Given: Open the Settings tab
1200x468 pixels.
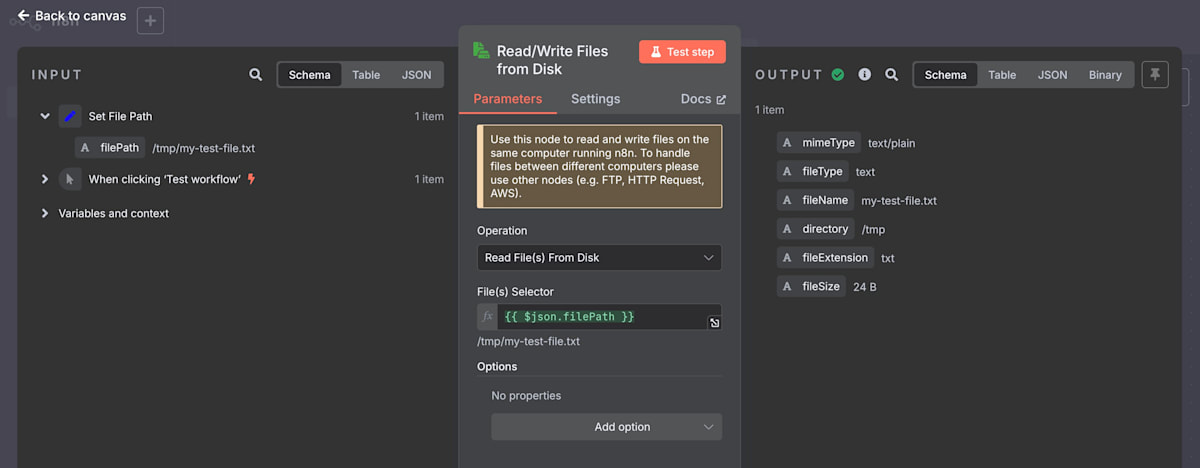Looking at the screenshot, I should tap(595, 99).
